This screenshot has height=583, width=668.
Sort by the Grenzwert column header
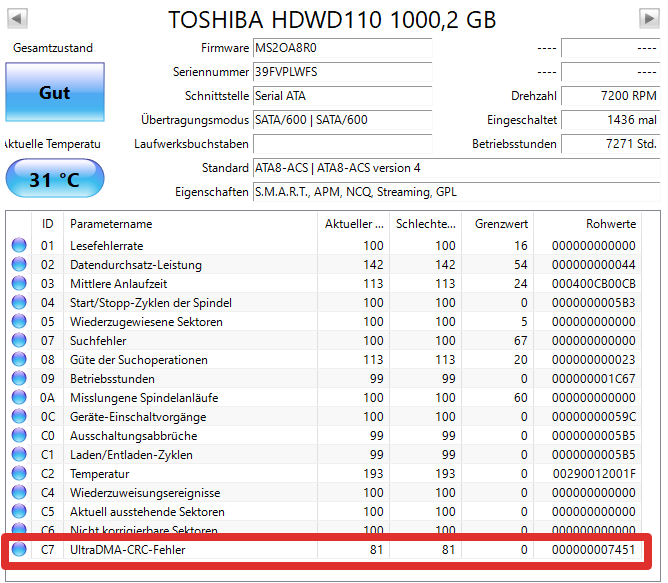[498, 224]
